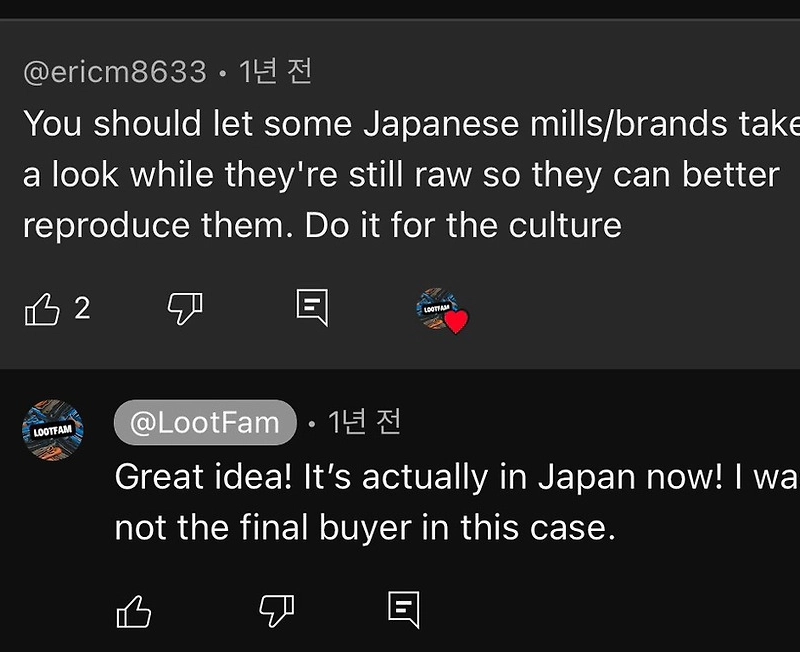Click the 'It's actually in Japan now!' sentence

[x=512, y=477]
